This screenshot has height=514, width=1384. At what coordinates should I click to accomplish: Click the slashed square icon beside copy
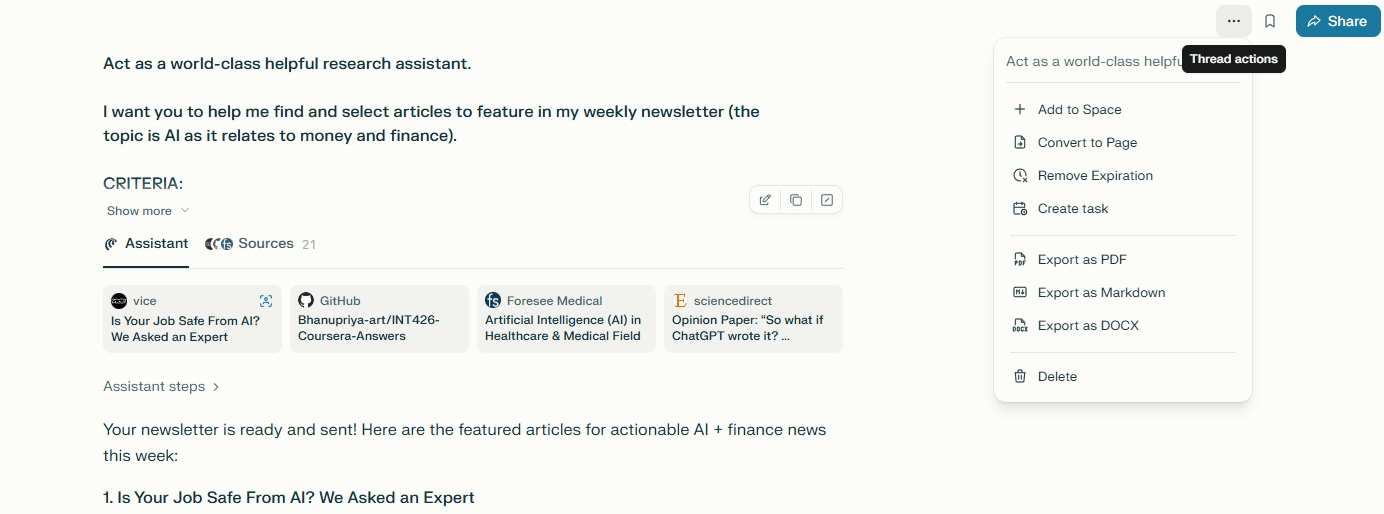click(x=827, y=200)
